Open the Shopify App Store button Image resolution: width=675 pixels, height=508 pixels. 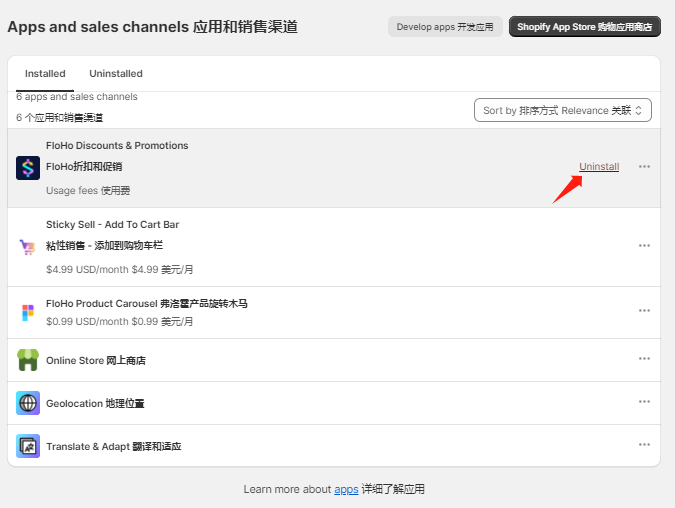(584, 27)
